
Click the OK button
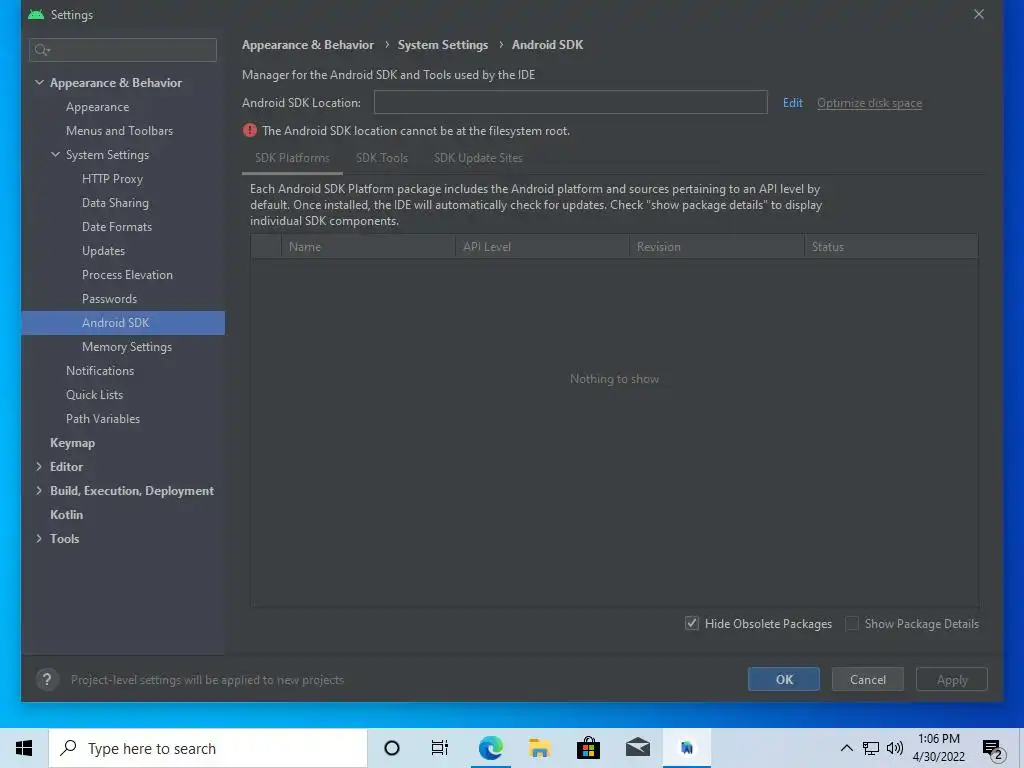[784, 680]
